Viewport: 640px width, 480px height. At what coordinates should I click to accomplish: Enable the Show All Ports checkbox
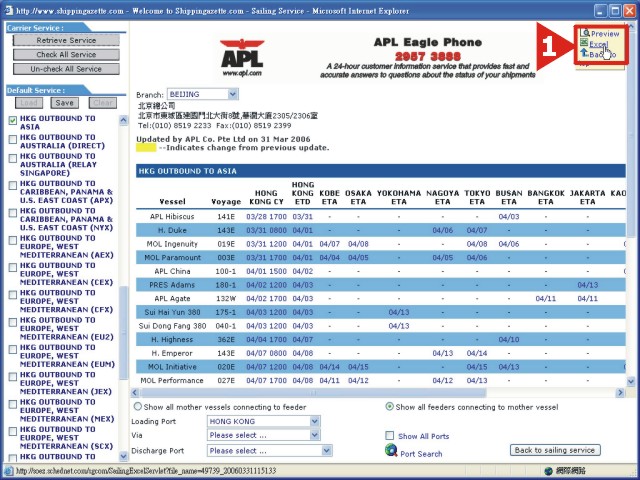(390, 436)
